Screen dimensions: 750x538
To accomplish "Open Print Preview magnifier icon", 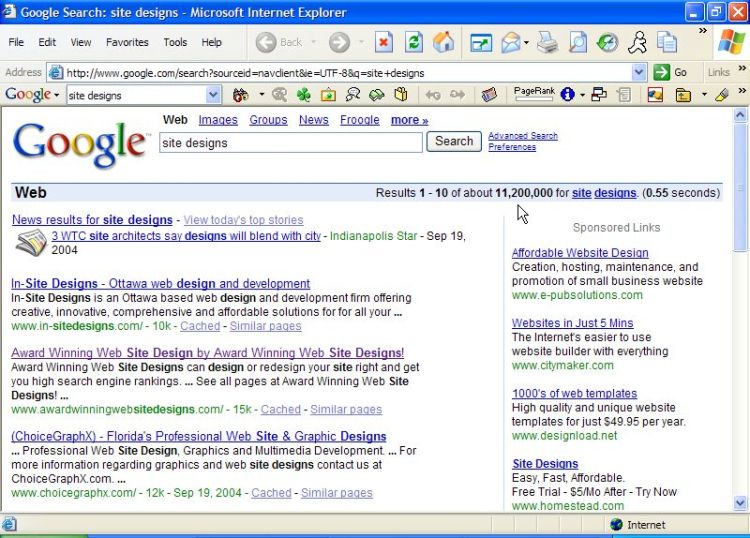I will coord(577,43).
